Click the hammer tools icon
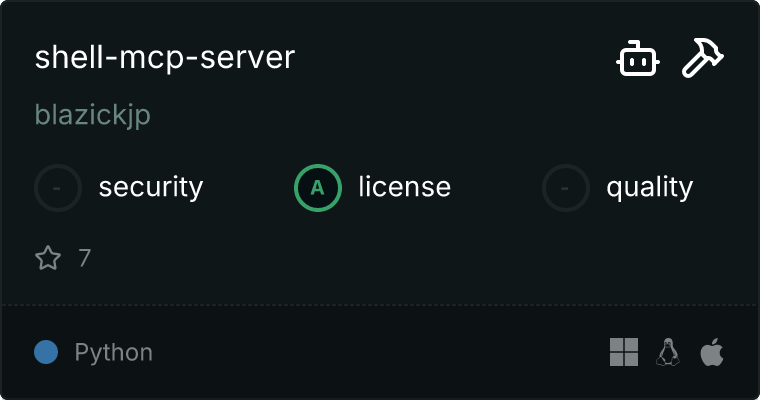 coord(703,59)
